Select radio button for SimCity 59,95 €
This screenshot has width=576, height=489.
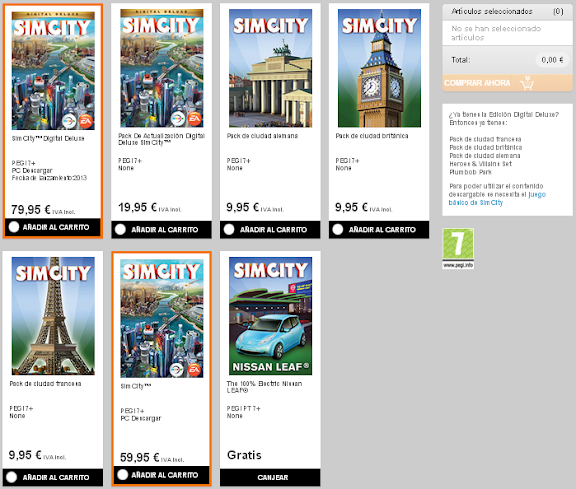(x=123, y=475)
